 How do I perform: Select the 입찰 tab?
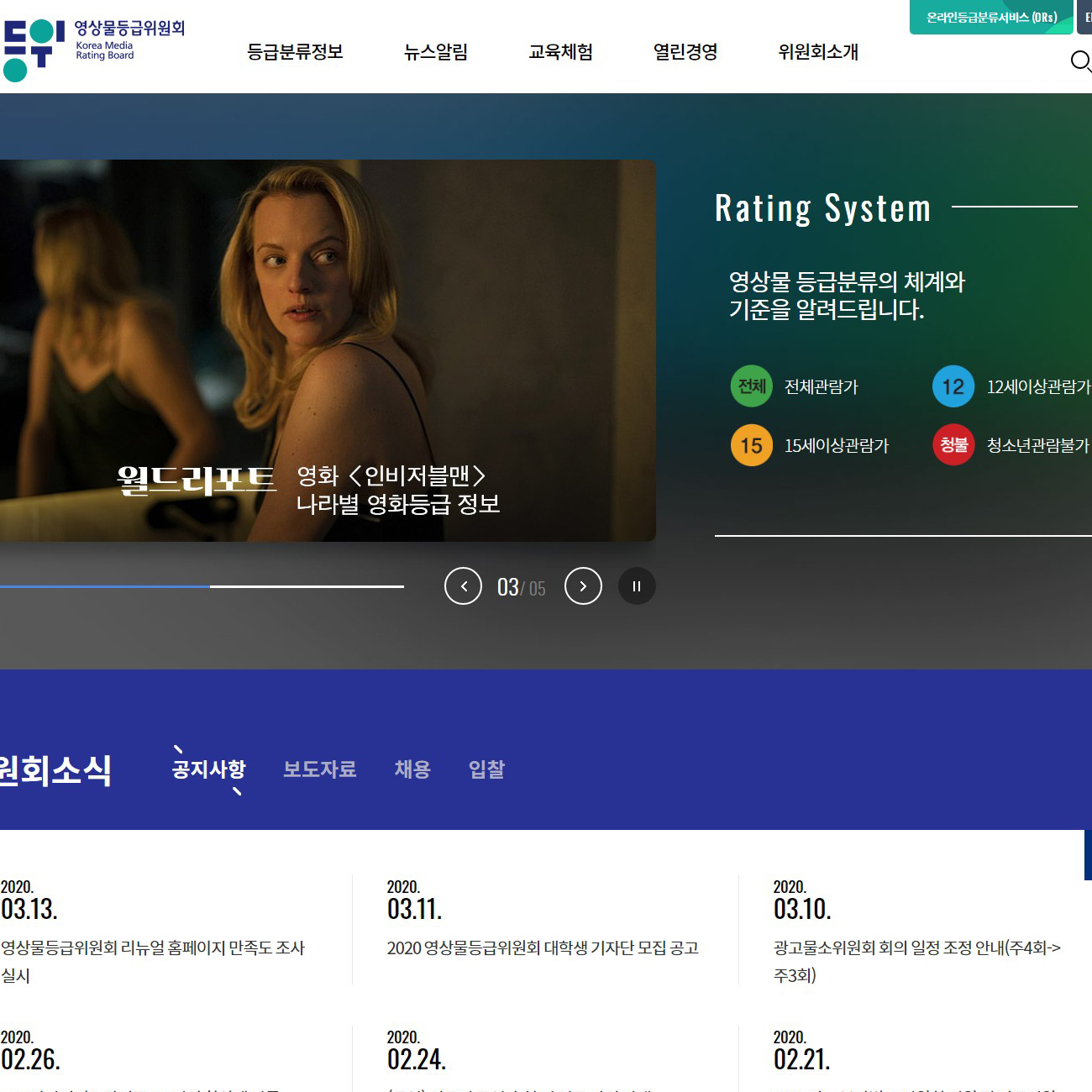[x=486, y=769]
